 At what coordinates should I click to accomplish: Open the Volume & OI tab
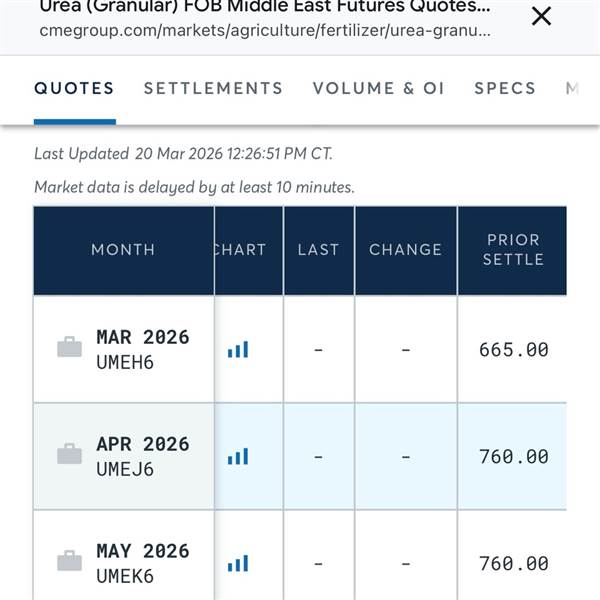coord(378,88)
